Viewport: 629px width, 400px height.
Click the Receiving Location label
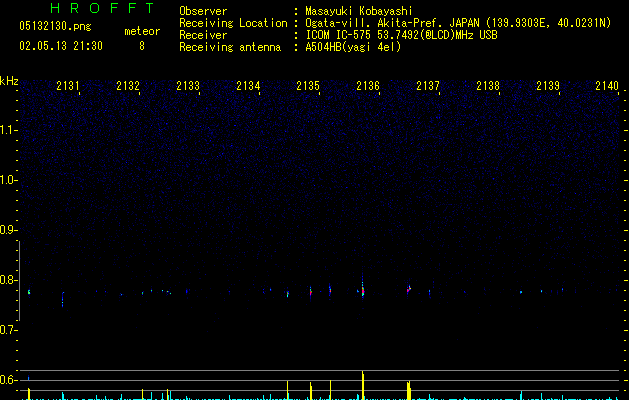(x=233, y=23)
